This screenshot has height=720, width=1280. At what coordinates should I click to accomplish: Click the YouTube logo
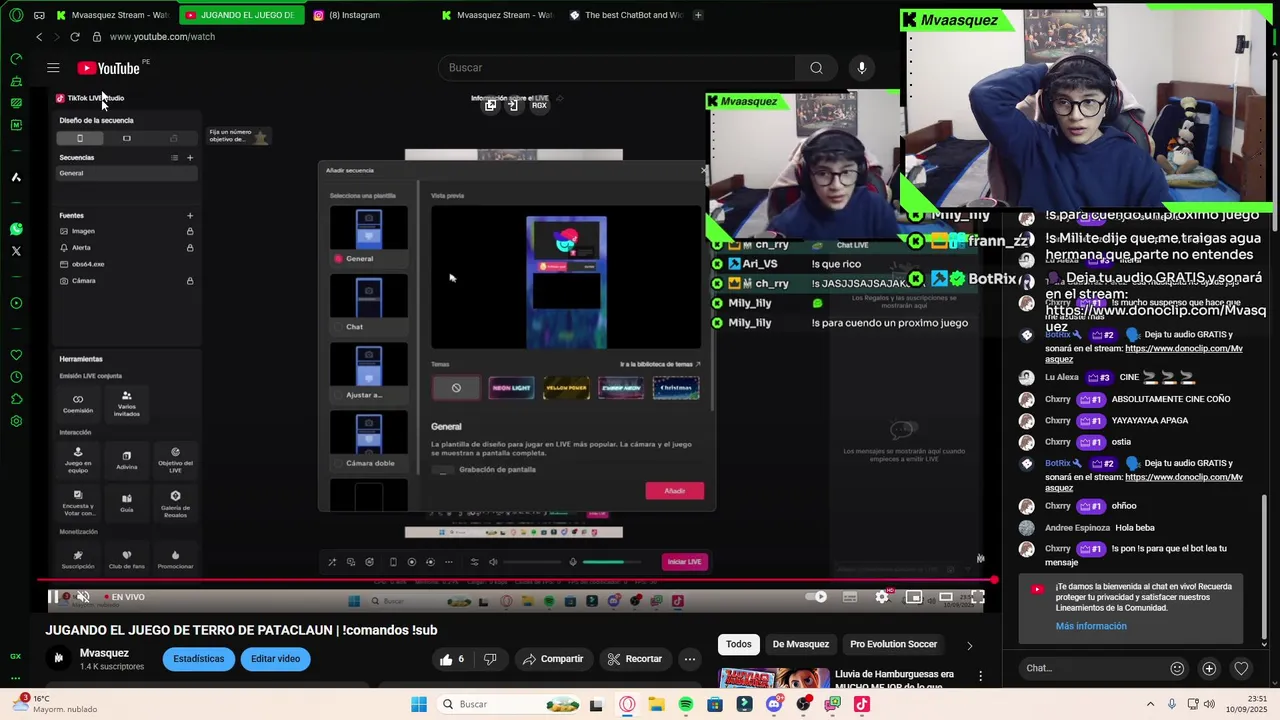tap(109, 68)
